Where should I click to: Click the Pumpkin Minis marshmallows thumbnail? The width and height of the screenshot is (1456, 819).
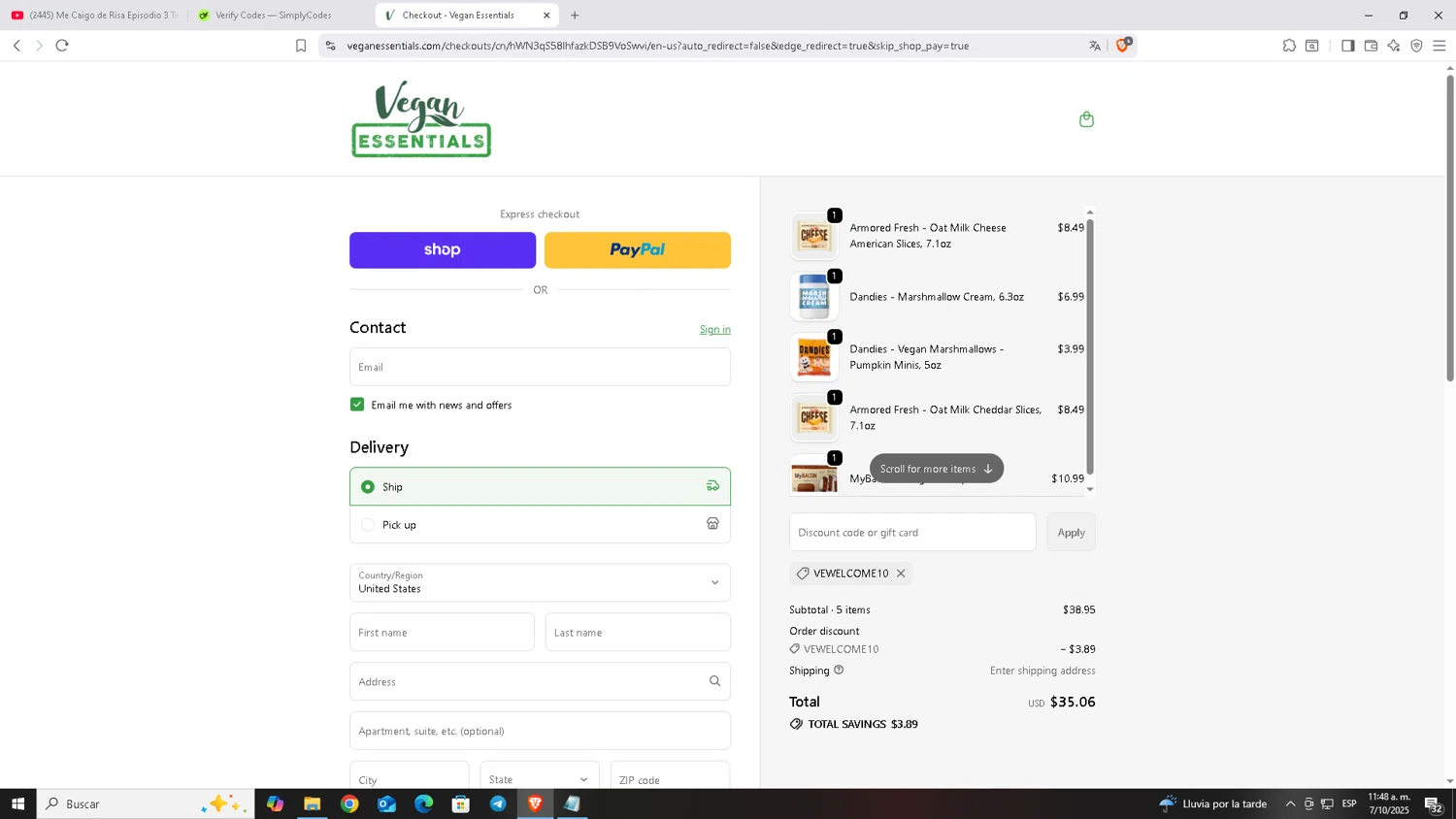click(814, 357)
